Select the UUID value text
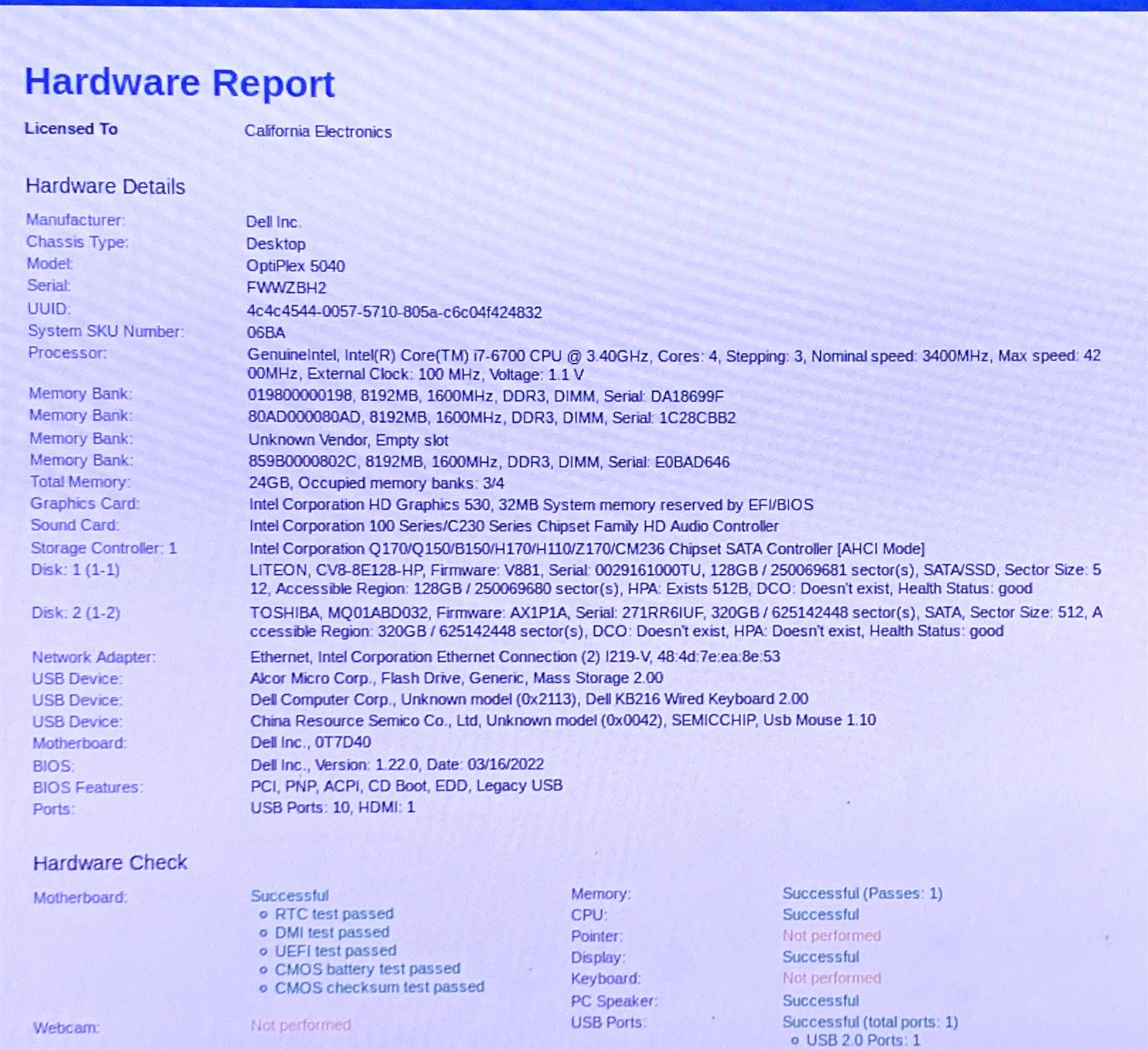1148x1050 pixels. pos(395,311)
